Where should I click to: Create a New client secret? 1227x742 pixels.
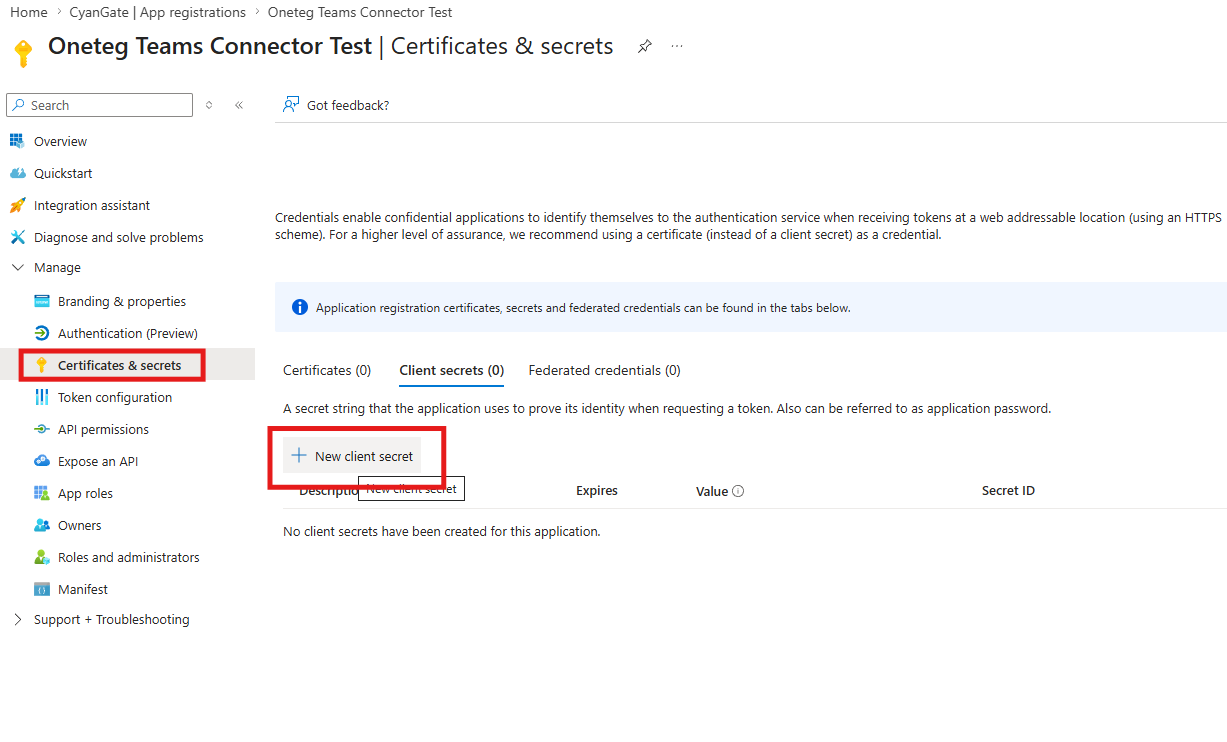point(352,456)
